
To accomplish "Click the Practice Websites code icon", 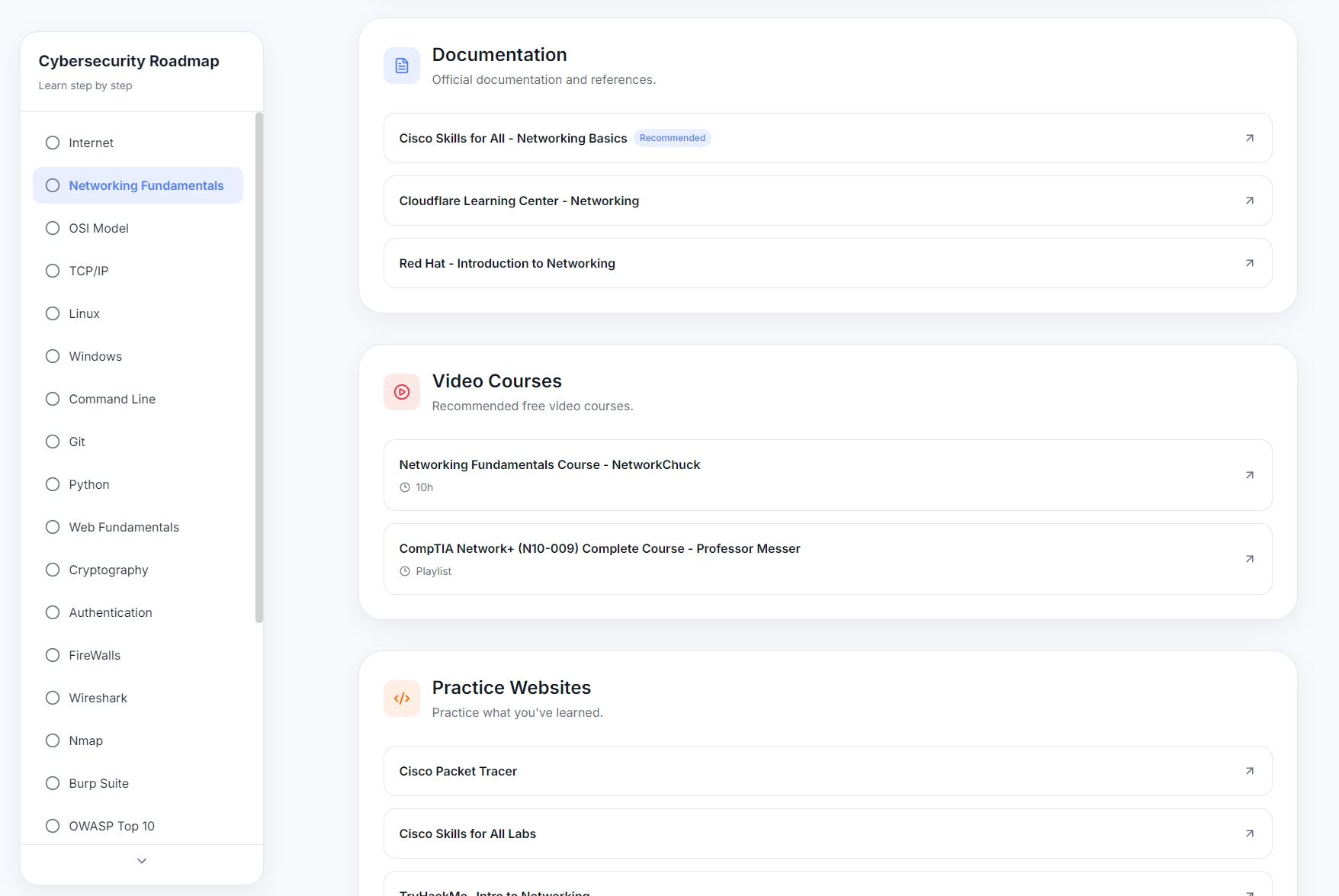I will pyautogui.click(x=402, y=698).
